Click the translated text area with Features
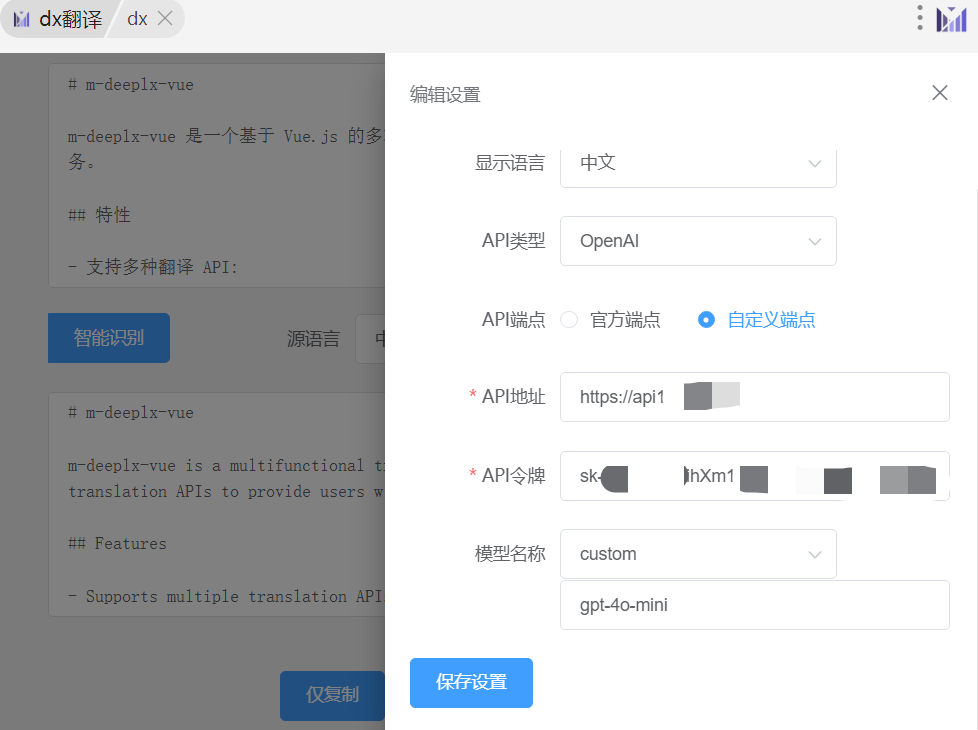 (x=217, y=504)
